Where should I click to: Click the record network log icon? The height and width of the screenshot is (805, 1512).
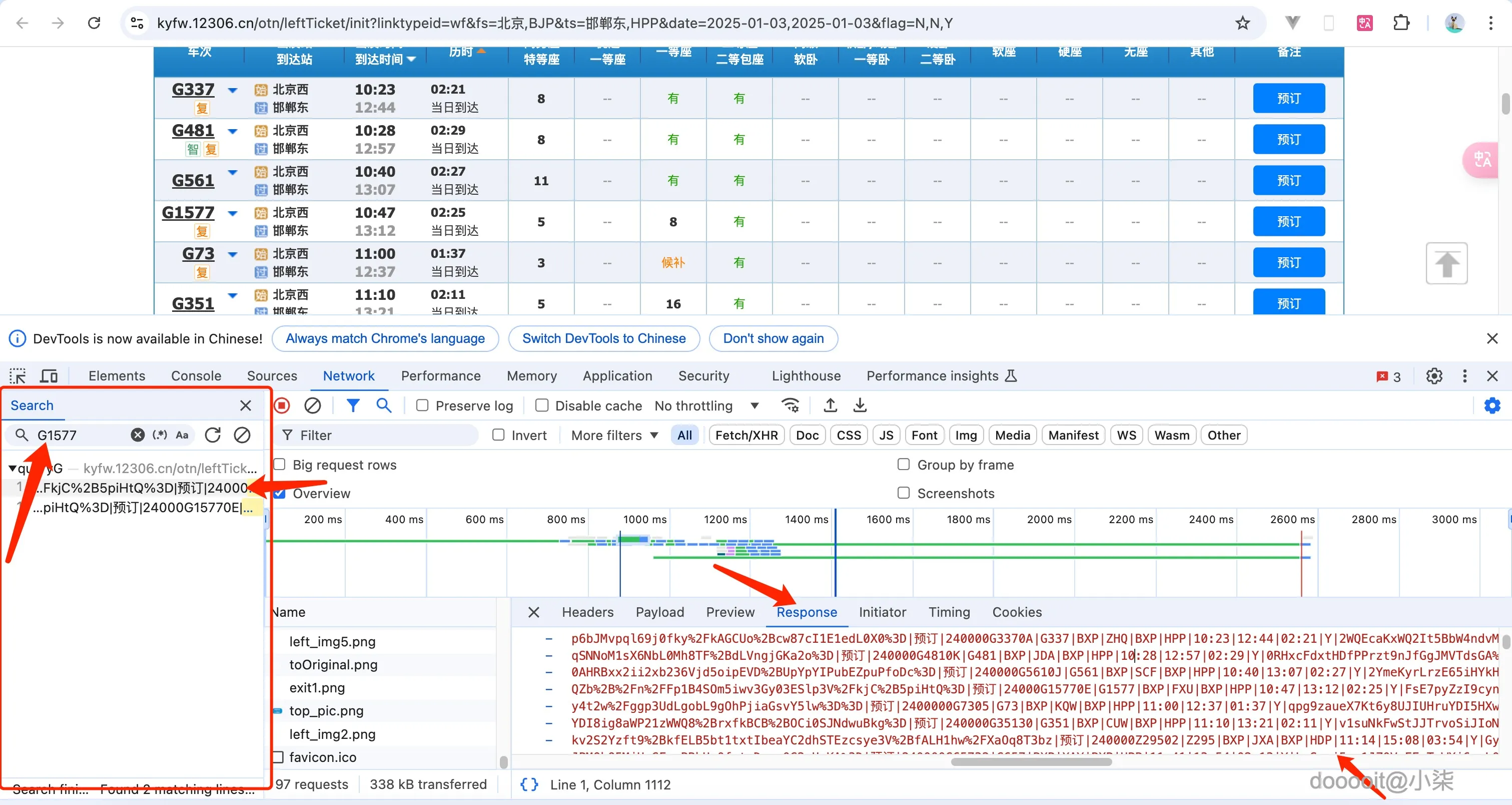(282, 405)
